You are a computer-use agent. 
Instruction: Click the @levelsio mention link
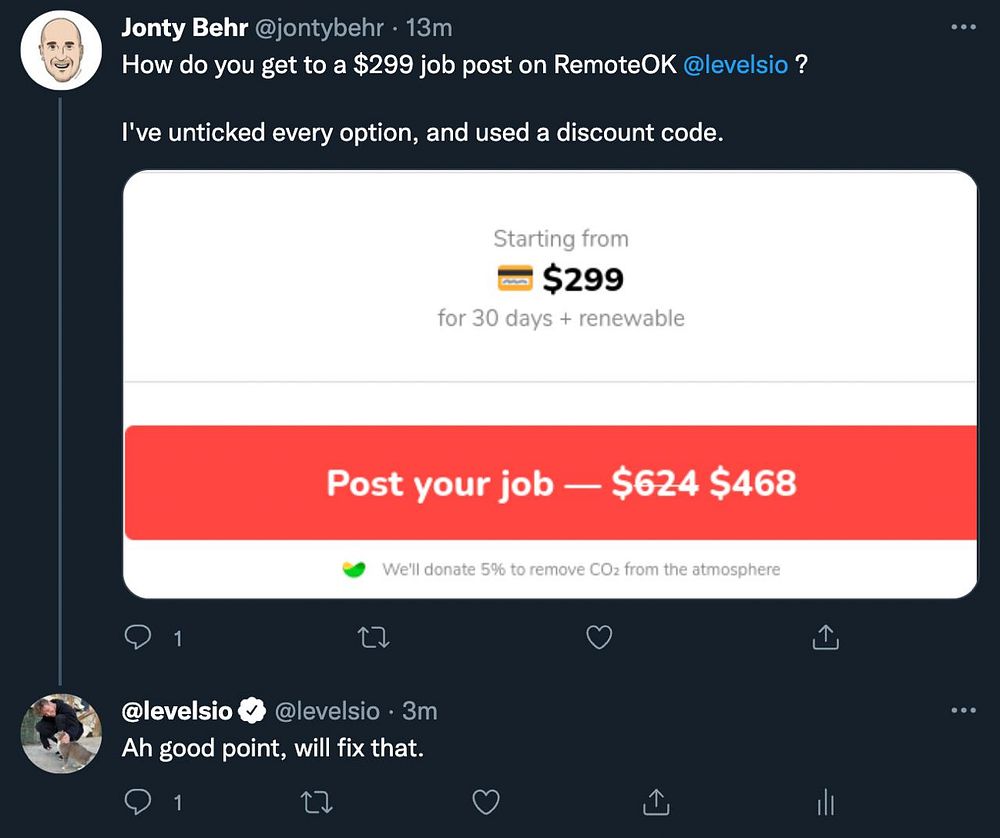tap(735, 68)
